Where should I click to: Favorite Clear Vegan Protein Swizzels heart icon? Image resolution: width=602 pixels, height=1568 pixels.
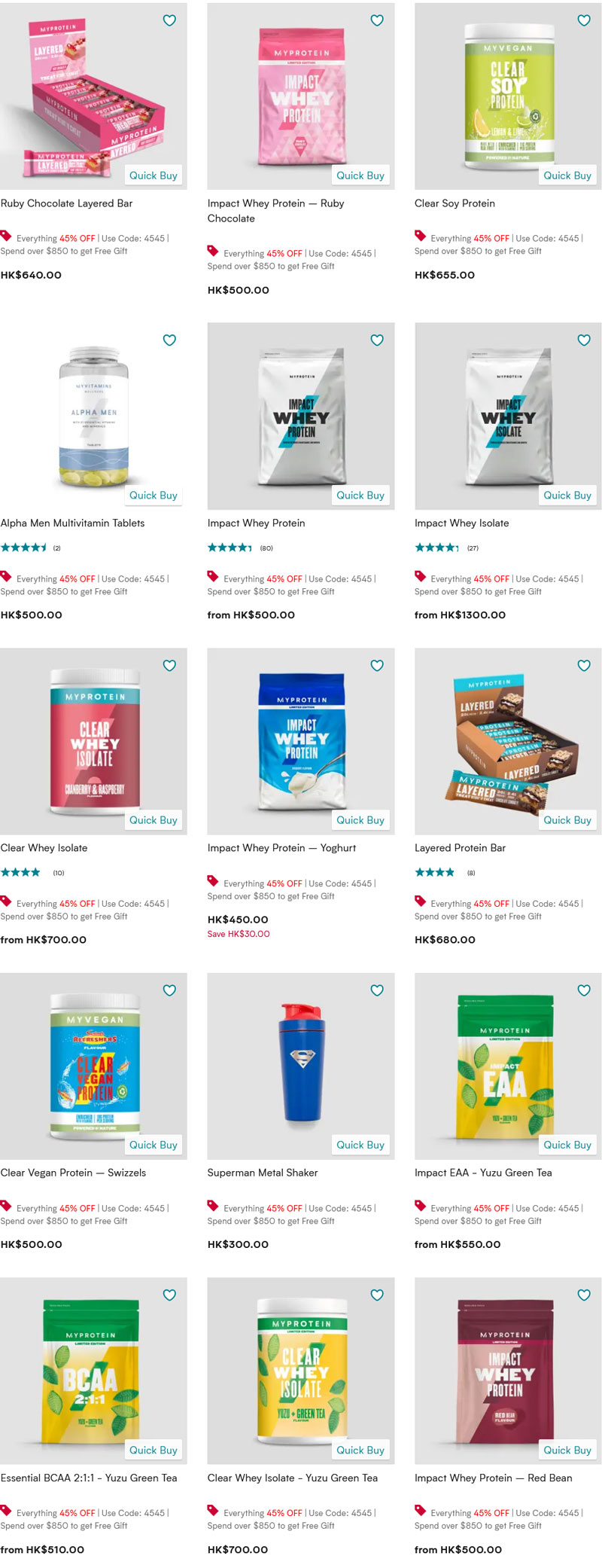[x=169, y=990]
